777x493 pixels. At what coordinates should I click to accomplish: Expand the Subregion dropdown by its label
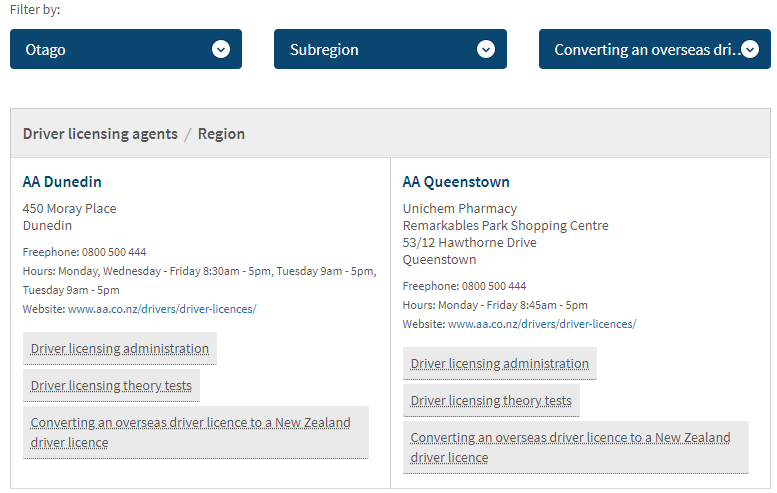pyautogui.click(x=324, y=49)
